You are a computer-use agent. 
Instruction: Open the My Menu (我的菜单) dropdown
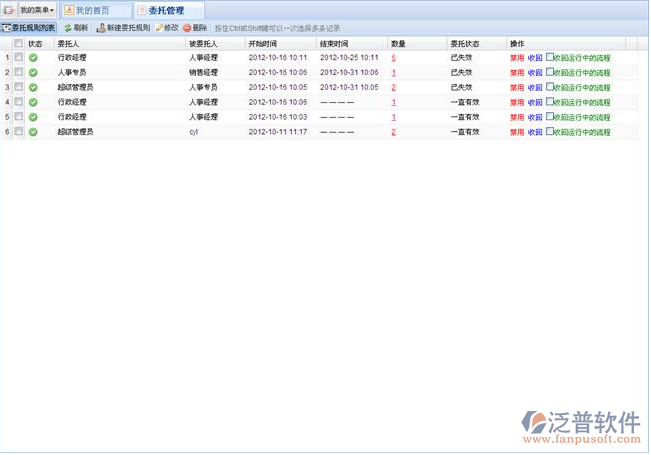click(x=37, y=10)
